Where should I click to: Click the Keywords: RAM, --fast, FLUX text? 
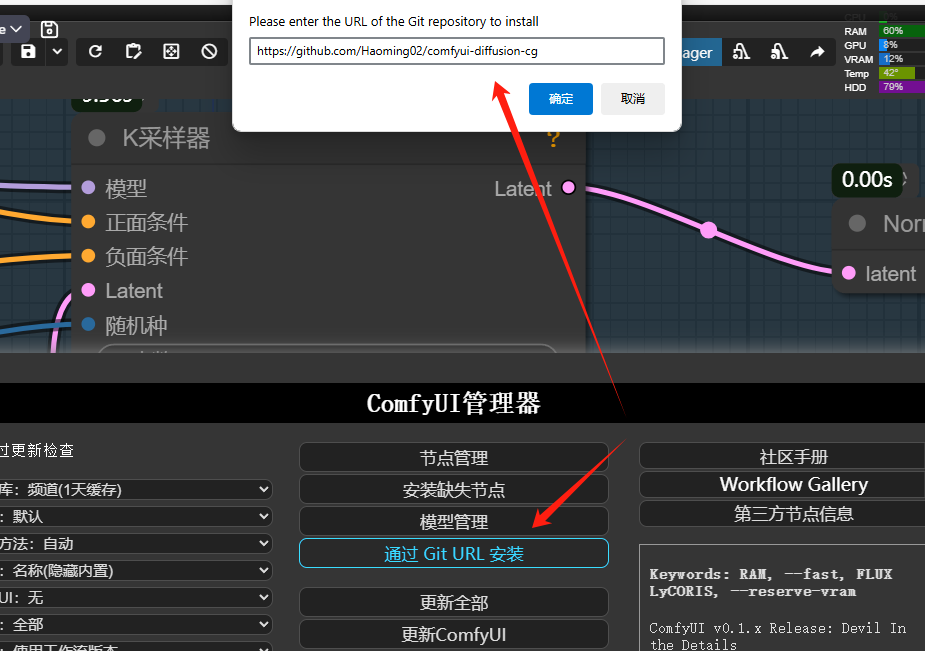(x=771, y=583)
